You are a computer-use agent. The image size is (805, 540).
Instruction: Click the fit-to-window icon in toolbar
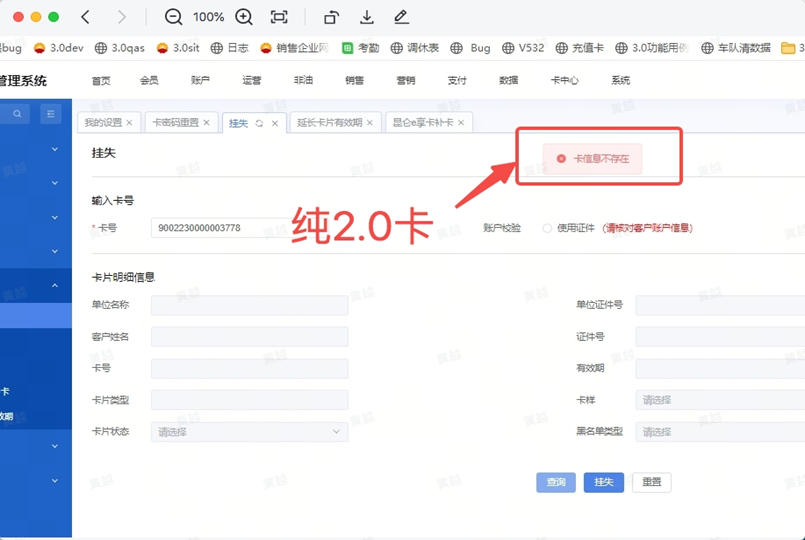pyautogui.click(x=279, y=17)
